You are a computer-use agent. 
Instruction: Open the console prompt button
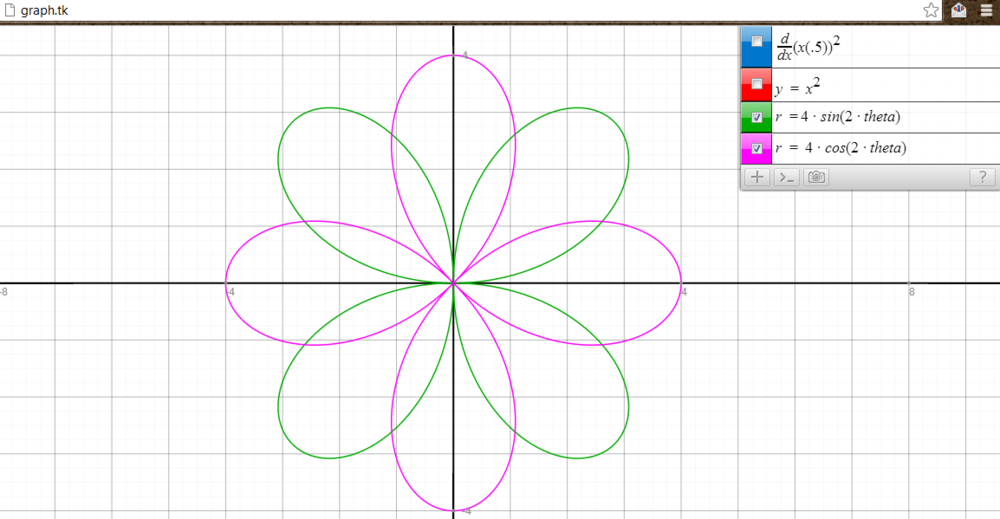[x=787, y=177]
